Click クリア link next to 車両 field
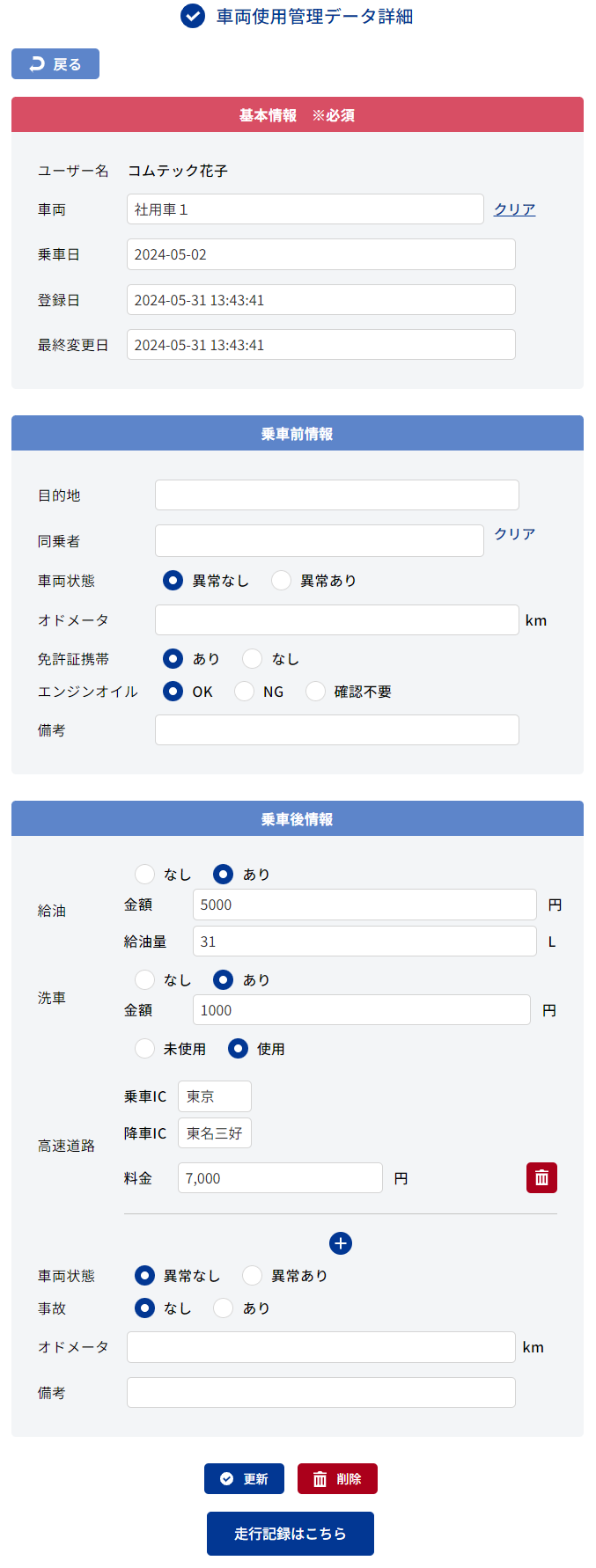The image size is (596, 1568). pyautogui.click(x=515, y=209)
